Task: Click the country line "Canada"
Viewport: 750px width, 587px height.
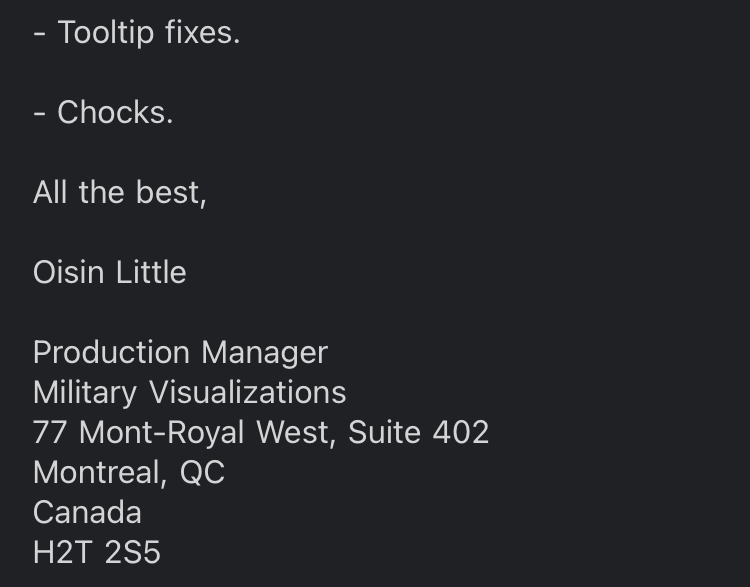Action: [87, 512]
